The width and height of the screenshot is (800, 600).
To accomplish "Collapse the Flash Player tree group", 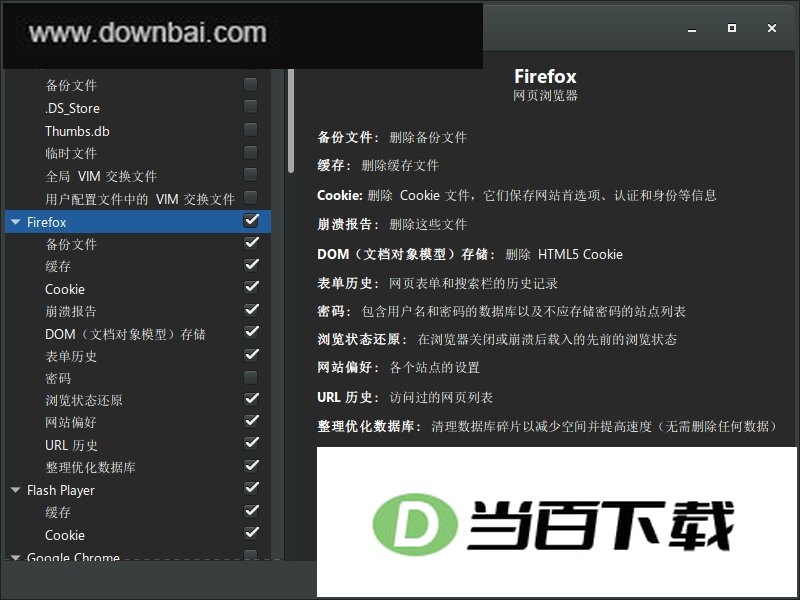I will point(15,490).
